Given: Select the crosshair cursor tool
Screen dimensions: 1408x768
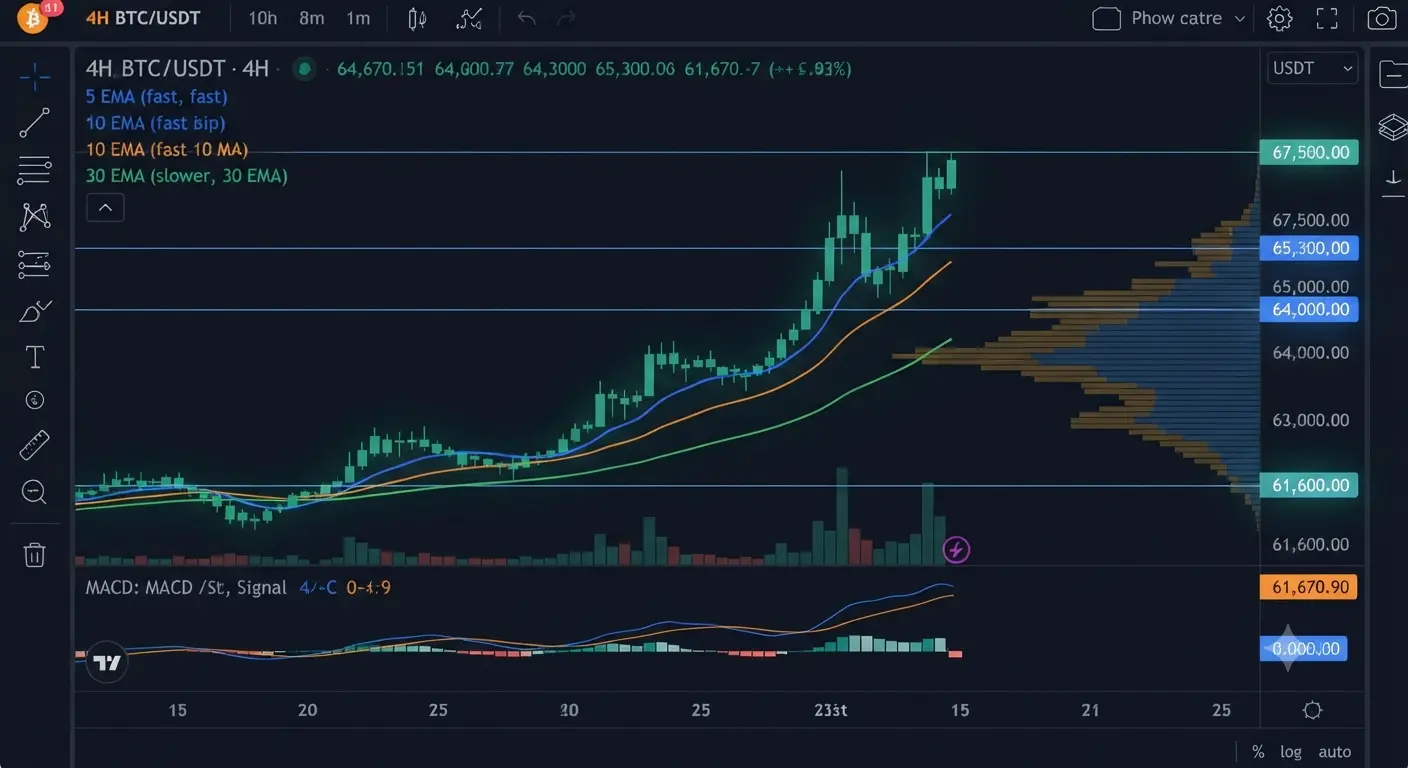Looking at the screenshot, I should pyautogui.click(x=35, y=76).
